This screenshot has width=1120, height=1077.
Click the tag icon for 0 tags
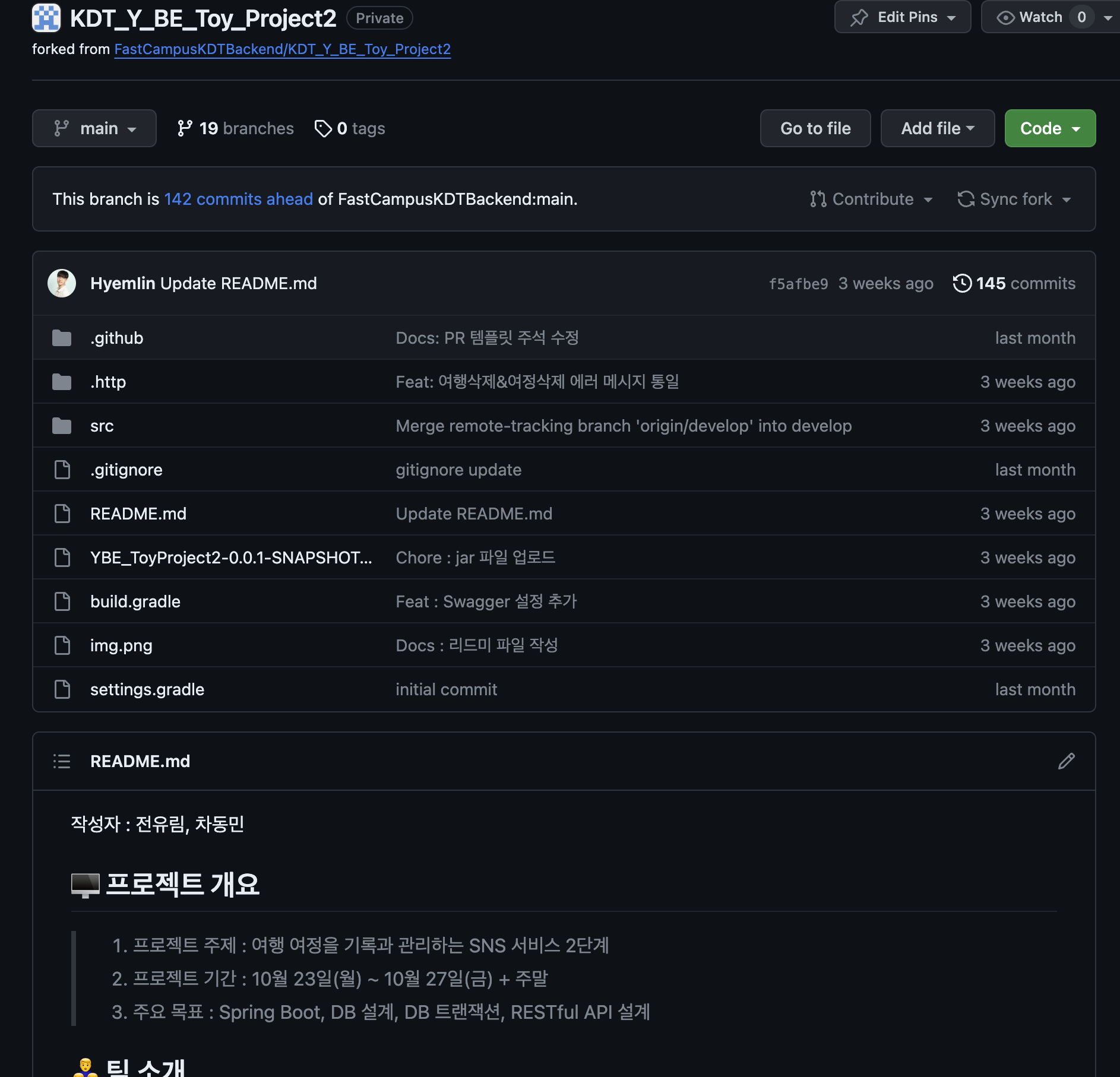click(323, 128)
